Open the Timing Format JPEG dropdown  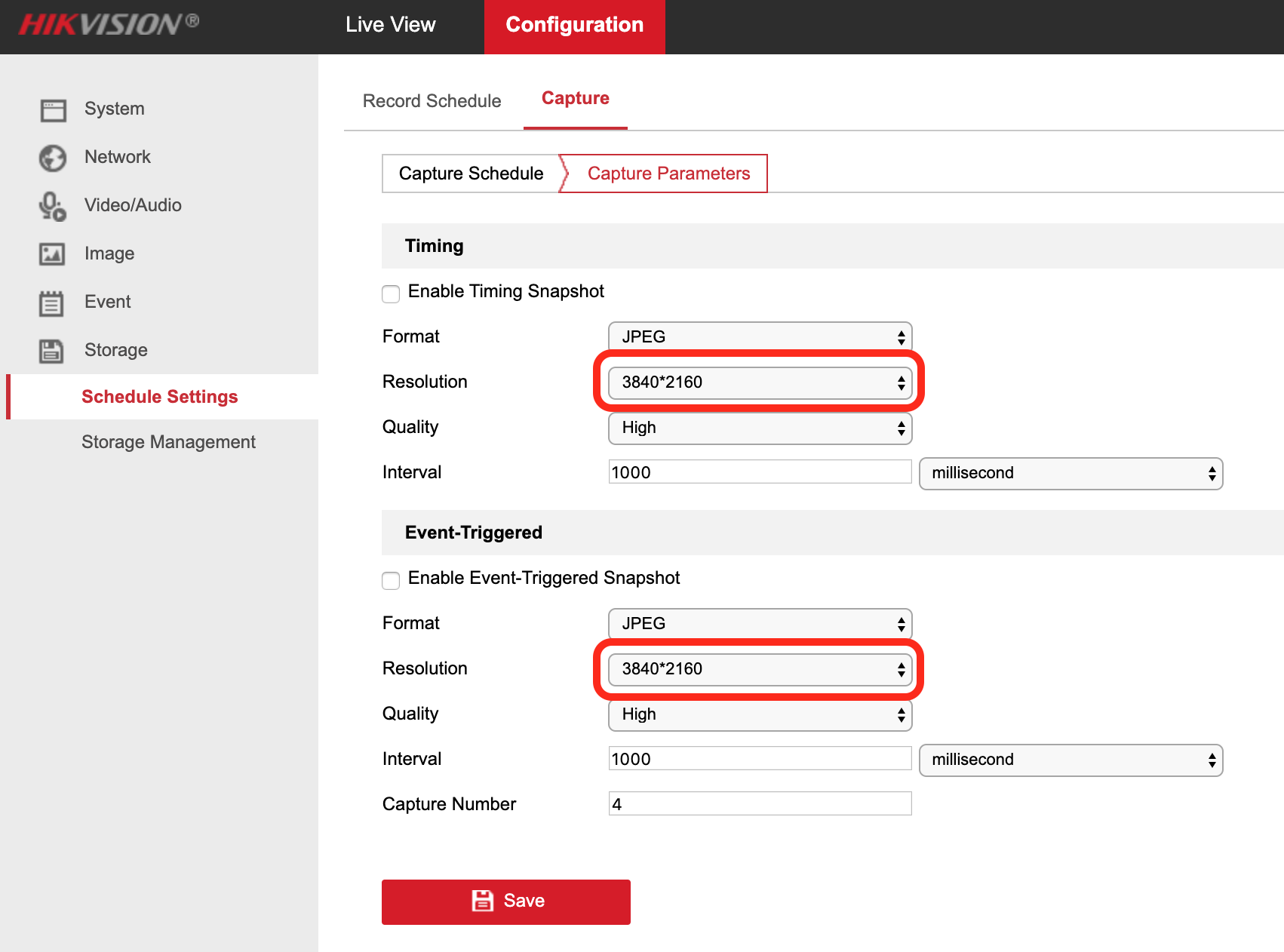click(x=760, y=337)
